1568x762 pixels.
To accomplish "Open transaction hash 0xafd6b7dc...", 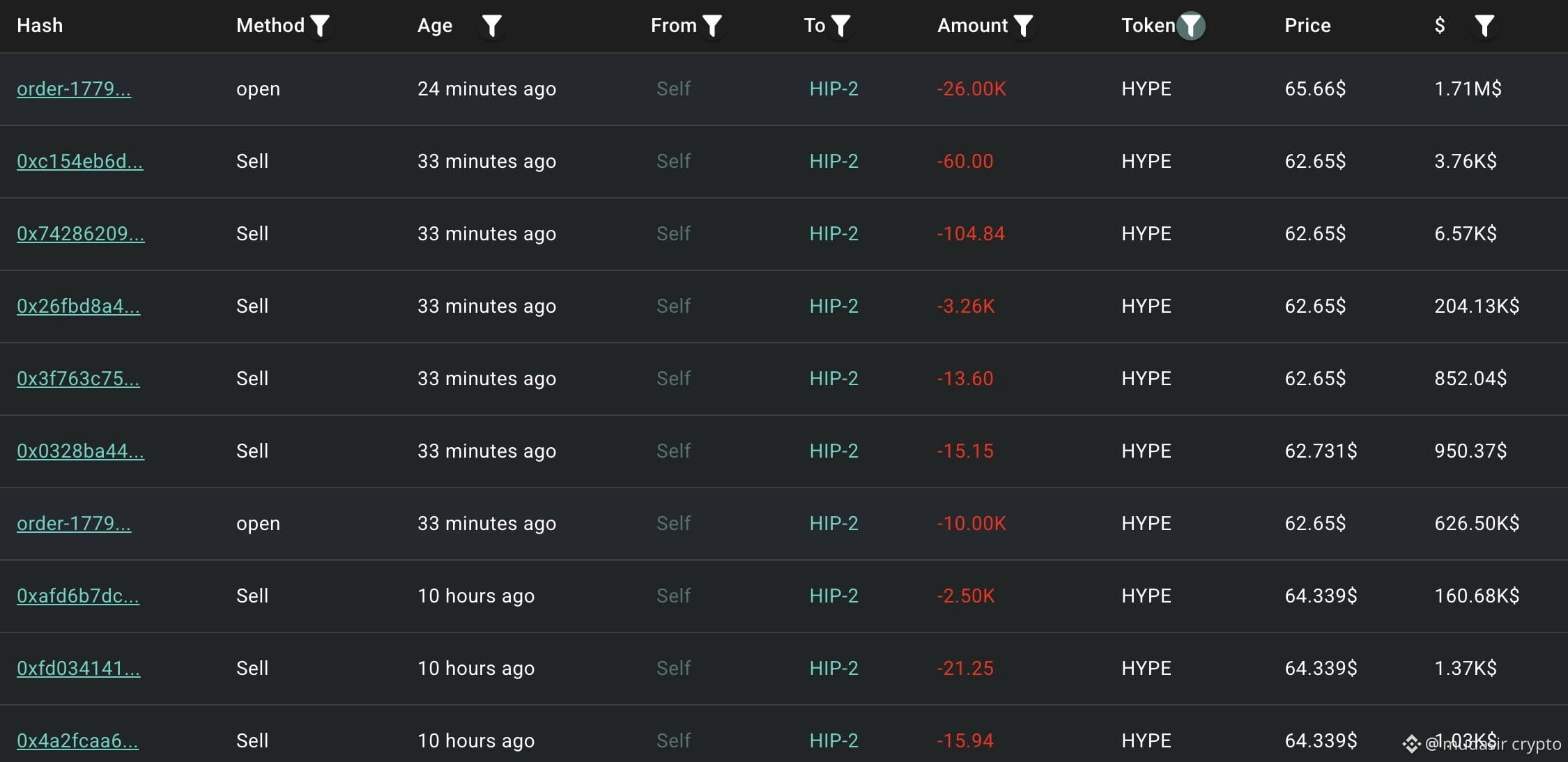I will [78, 596].
